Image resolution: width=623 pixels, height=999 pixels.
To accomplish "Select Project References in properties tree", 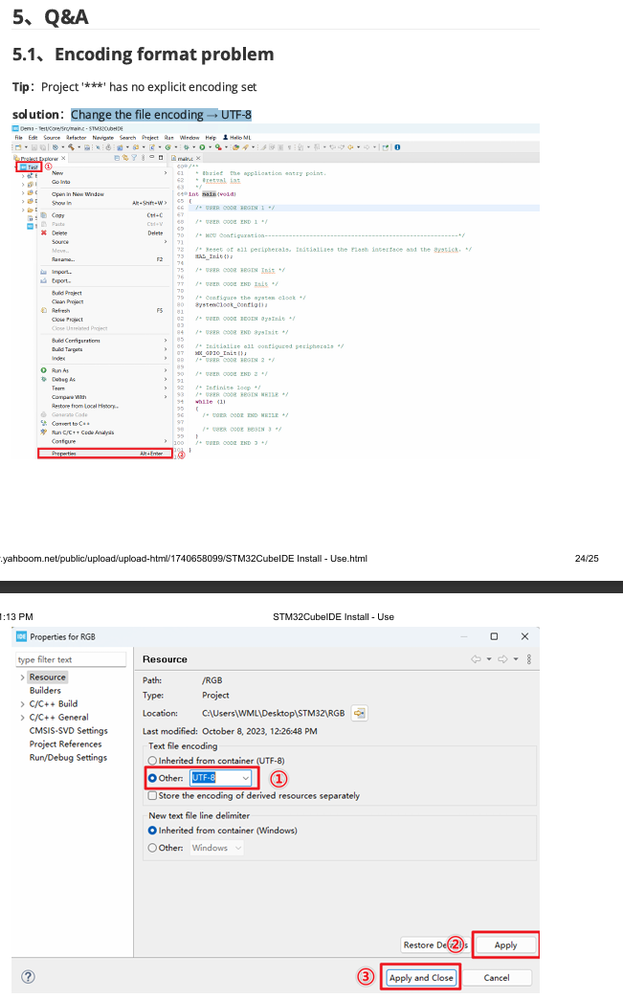I will [65, 744].
